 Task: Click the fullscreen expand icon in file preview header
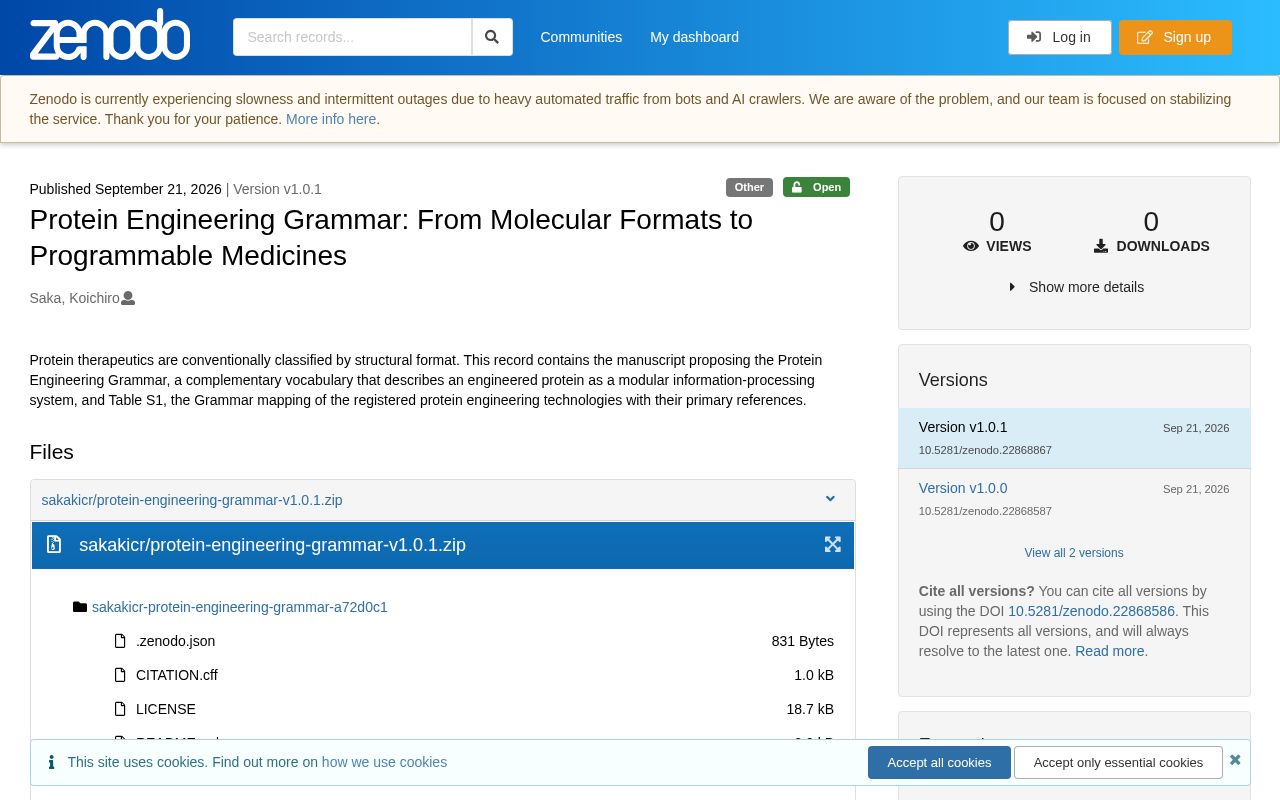[832, 544]
